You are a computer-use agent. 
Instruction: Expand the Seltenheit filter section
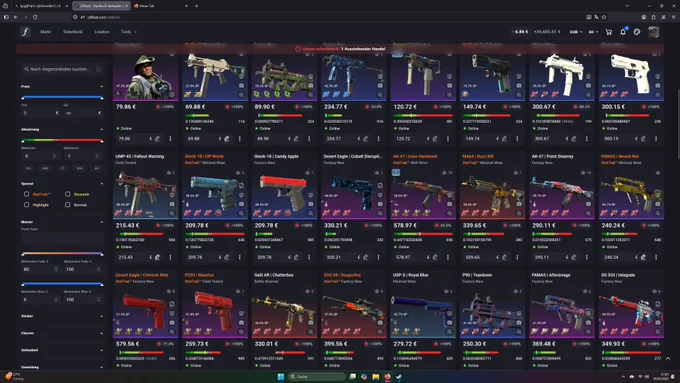(x=62, y=350)
